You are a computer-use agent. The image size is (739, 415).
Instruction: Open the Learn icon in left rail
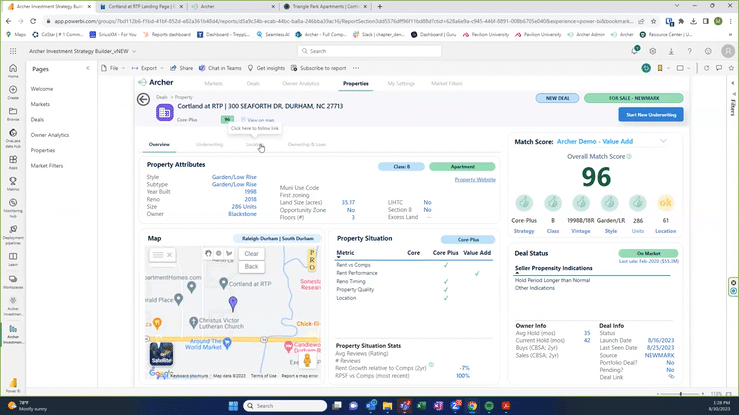13,259
